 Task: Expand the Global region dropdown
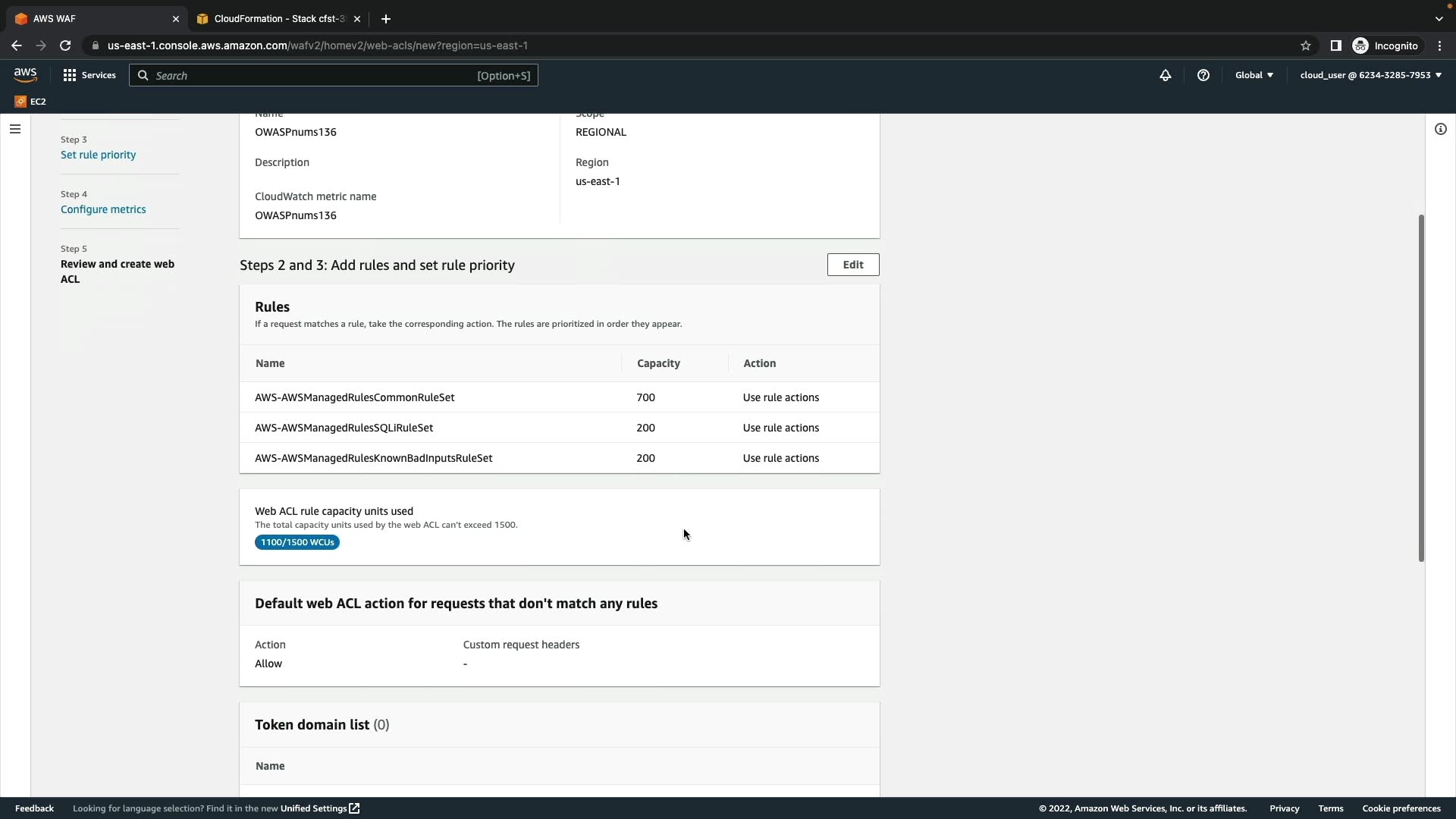point(1254,75)
